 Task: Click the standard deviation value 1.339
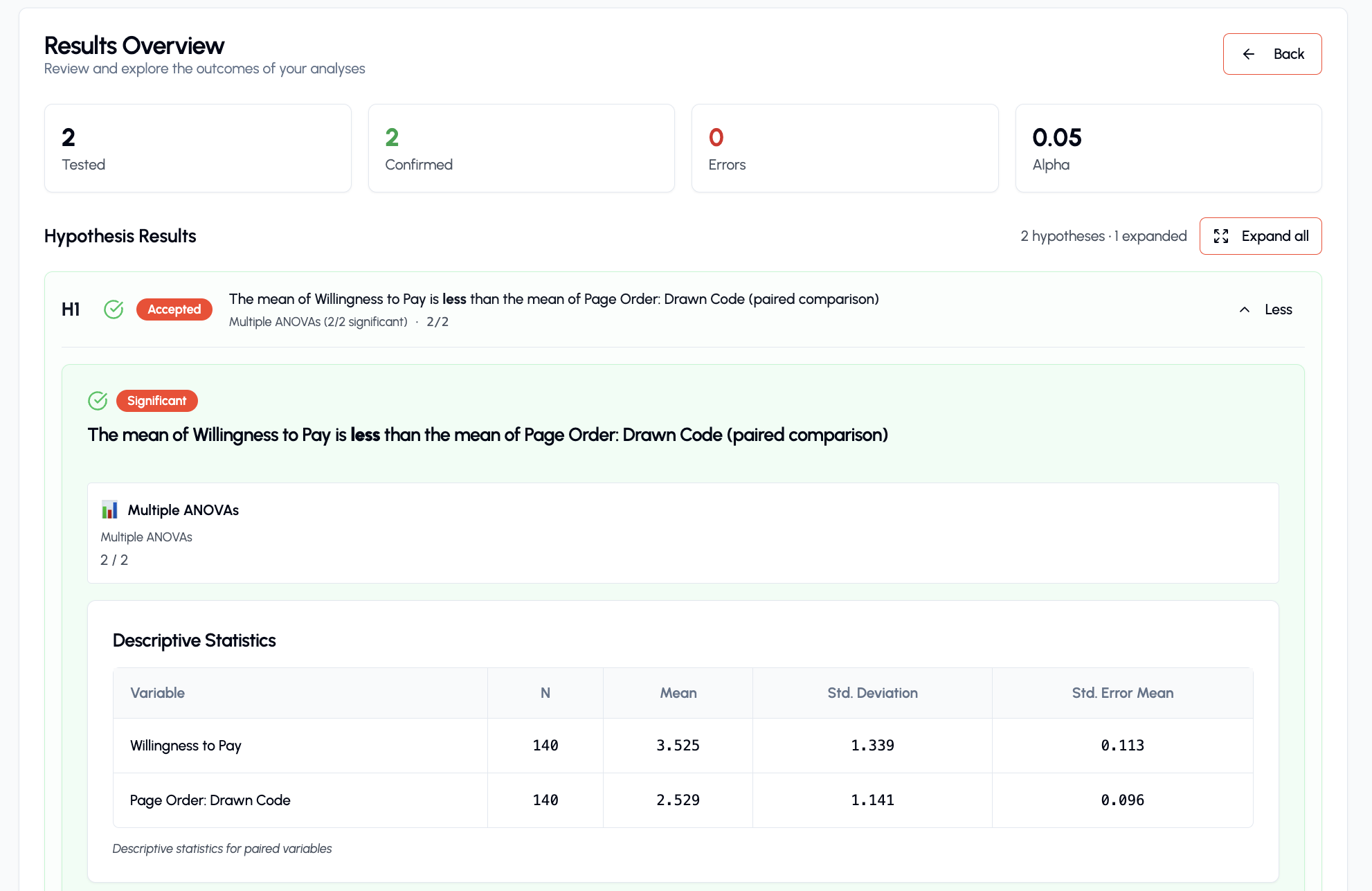(x=872, y=746)
